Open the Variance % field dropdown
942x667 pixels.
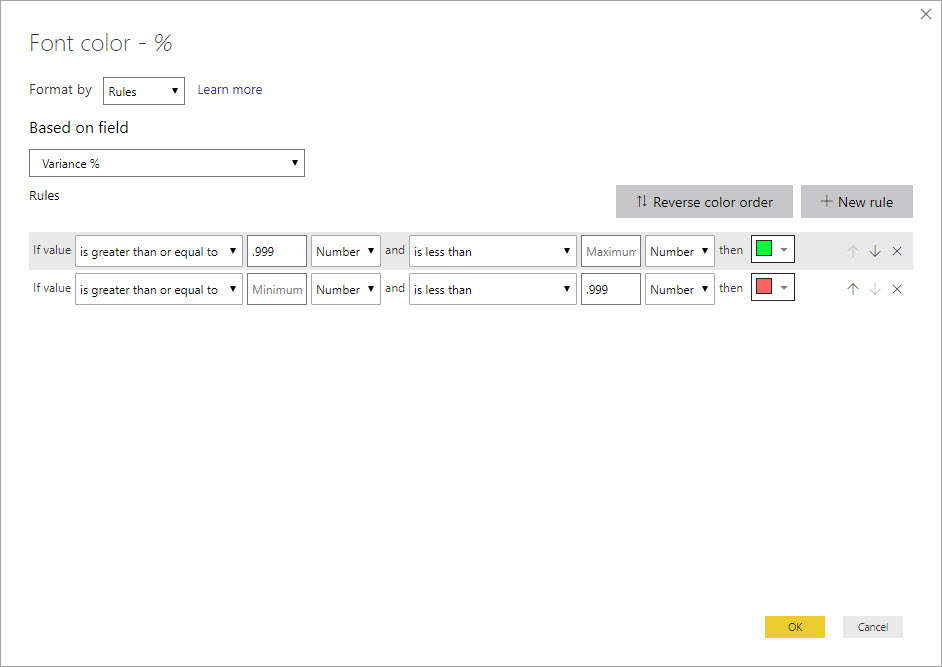(166, 163)
